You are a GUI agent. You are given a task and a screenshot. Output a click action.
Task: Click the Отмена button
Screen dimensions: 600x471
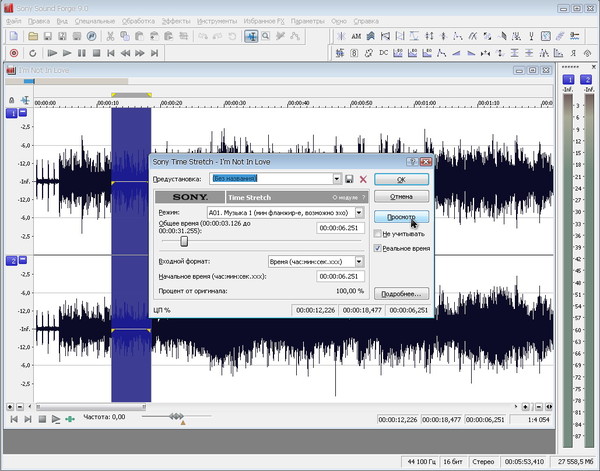401,197
